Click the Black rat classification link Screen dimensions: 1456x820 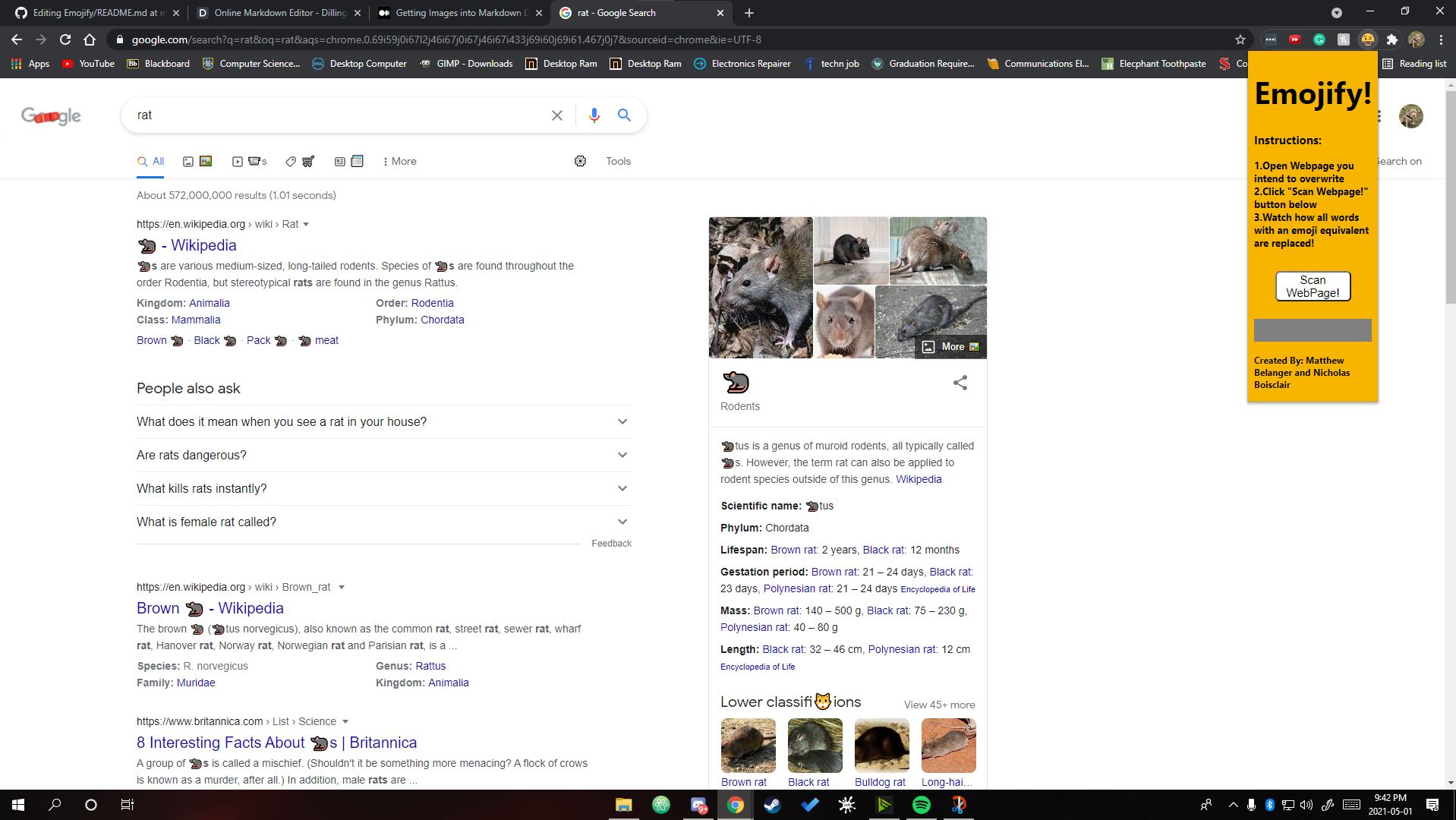pos(808,782)
